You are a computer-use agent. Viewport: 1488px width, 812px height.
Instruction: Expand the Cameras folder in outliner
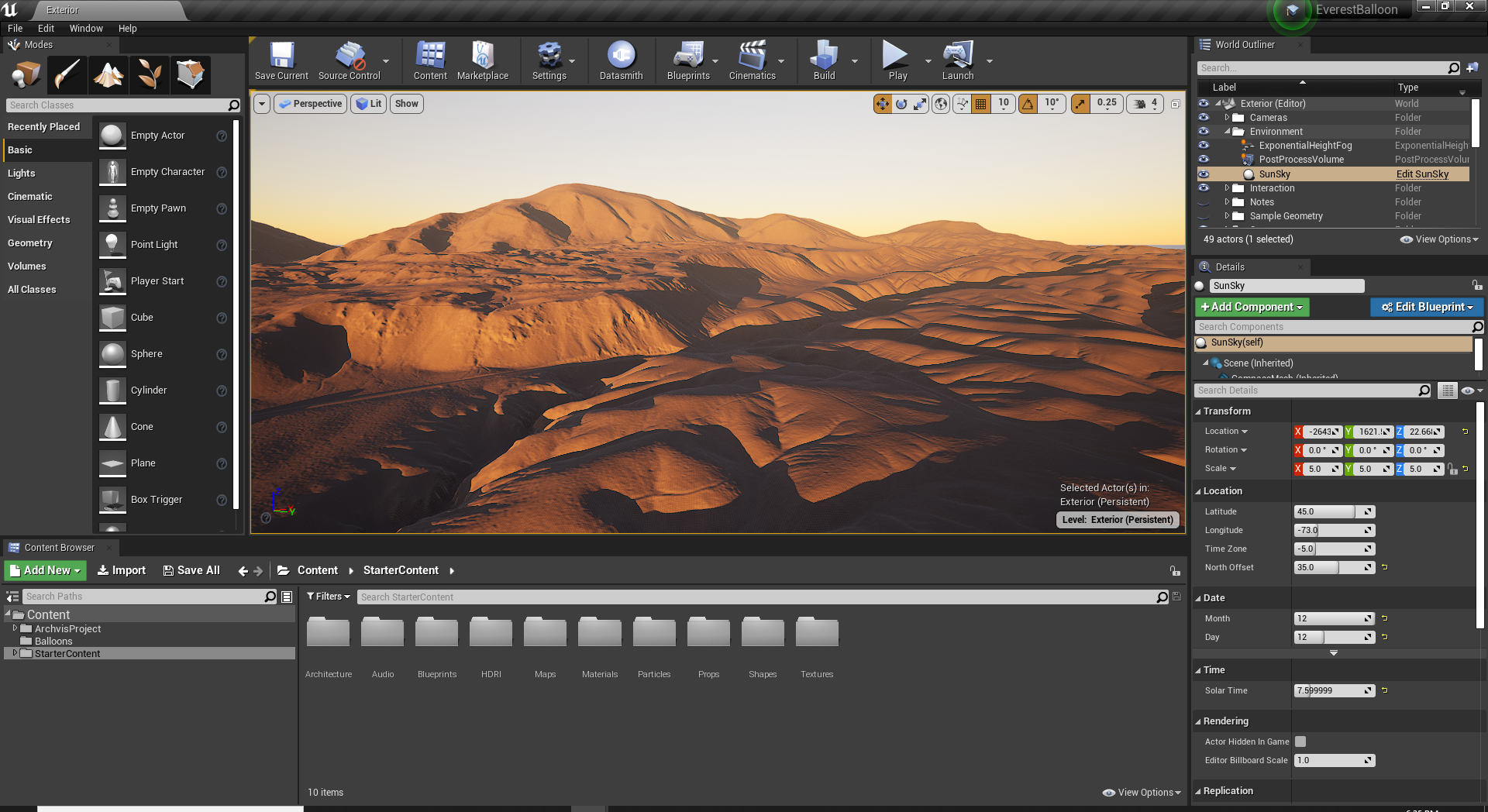coord(1227,118)
